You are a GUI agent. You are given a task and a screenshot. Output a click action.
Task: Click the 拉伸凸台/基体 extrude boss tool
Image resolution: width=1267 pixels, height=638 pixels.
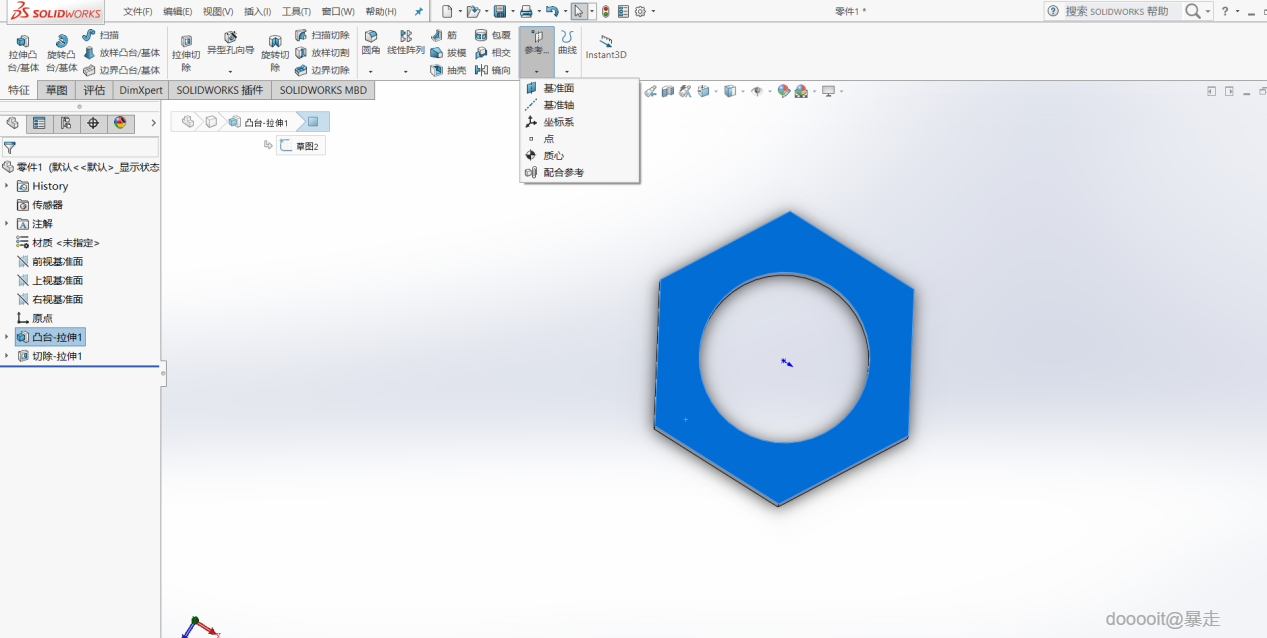pyautogui.click(x=23, y=53)
